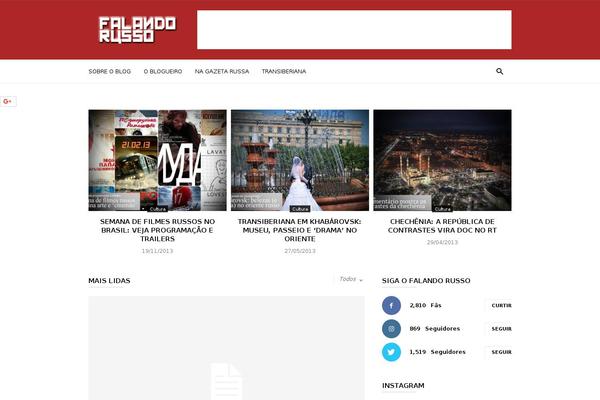The image size is (600, 400).
Task: Click Cultura tag on Chechênia image
Action: pos(442,209)
